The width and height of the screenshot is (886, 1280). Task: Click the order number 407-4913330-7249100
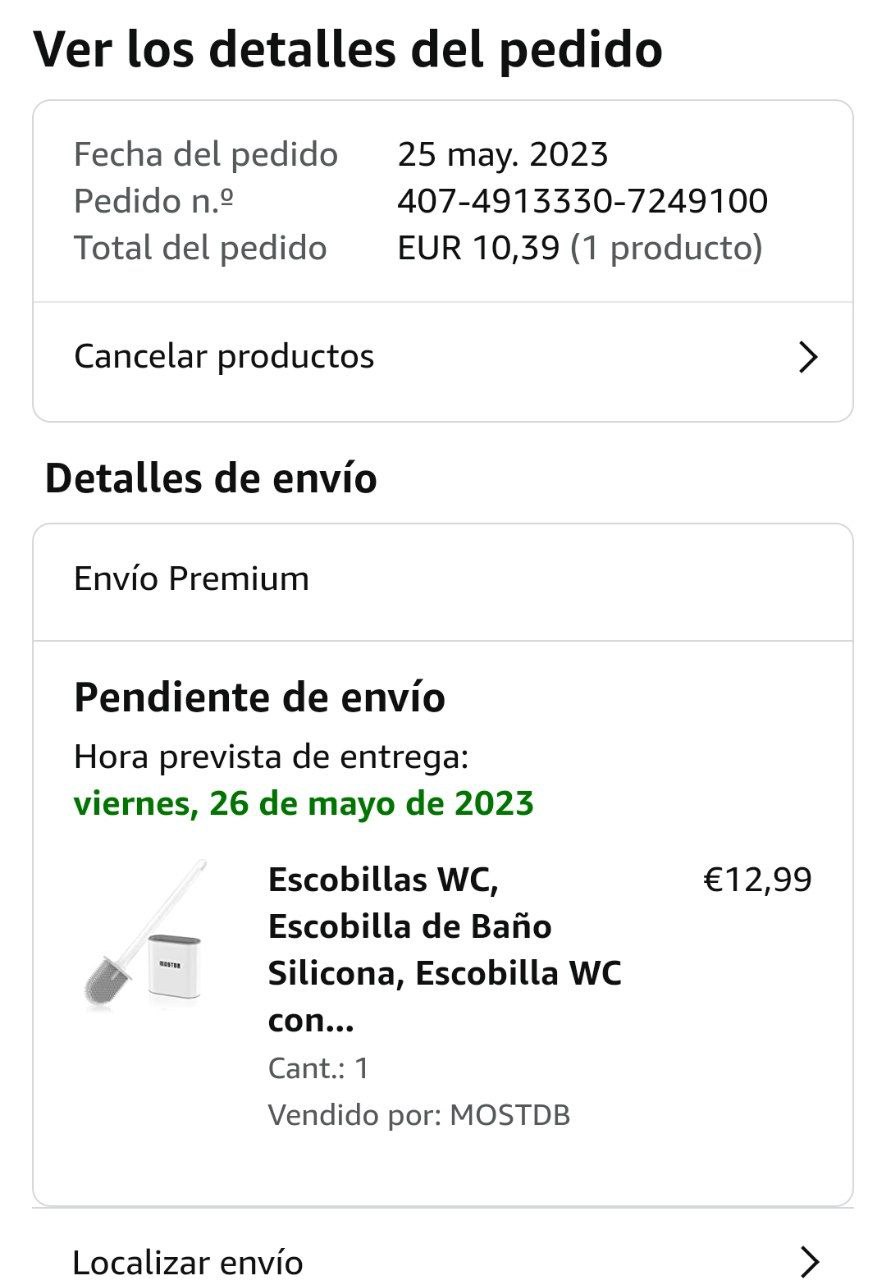pyautogui.click(x=582, y=201)
